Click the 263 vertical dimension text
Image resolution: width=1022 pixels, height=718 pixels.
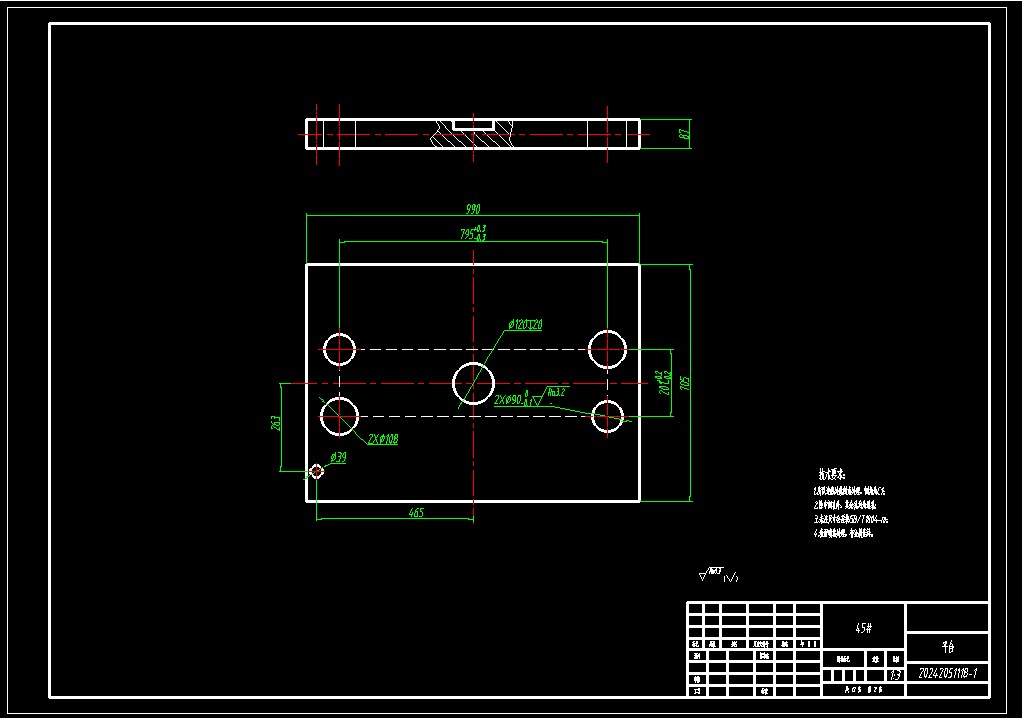(276, 423)
